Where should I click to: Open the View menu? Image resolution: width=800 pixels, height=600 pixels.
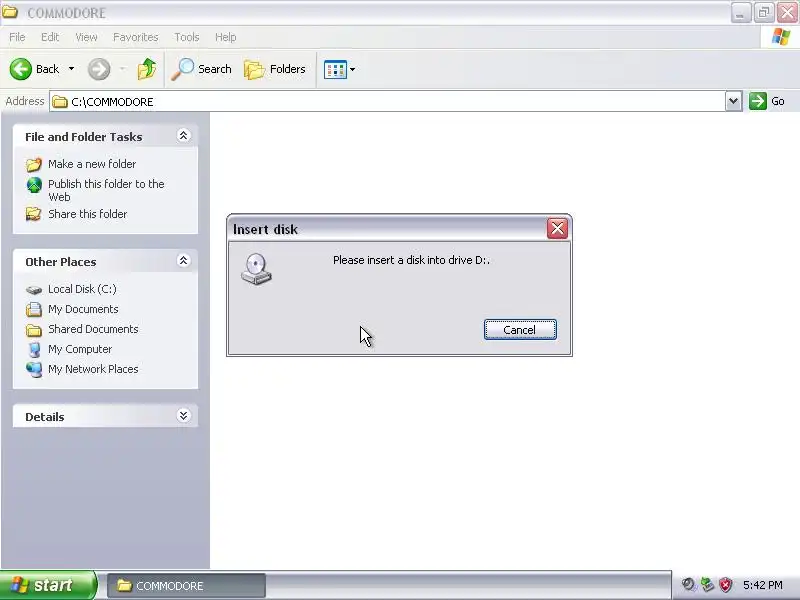[86, 37]
